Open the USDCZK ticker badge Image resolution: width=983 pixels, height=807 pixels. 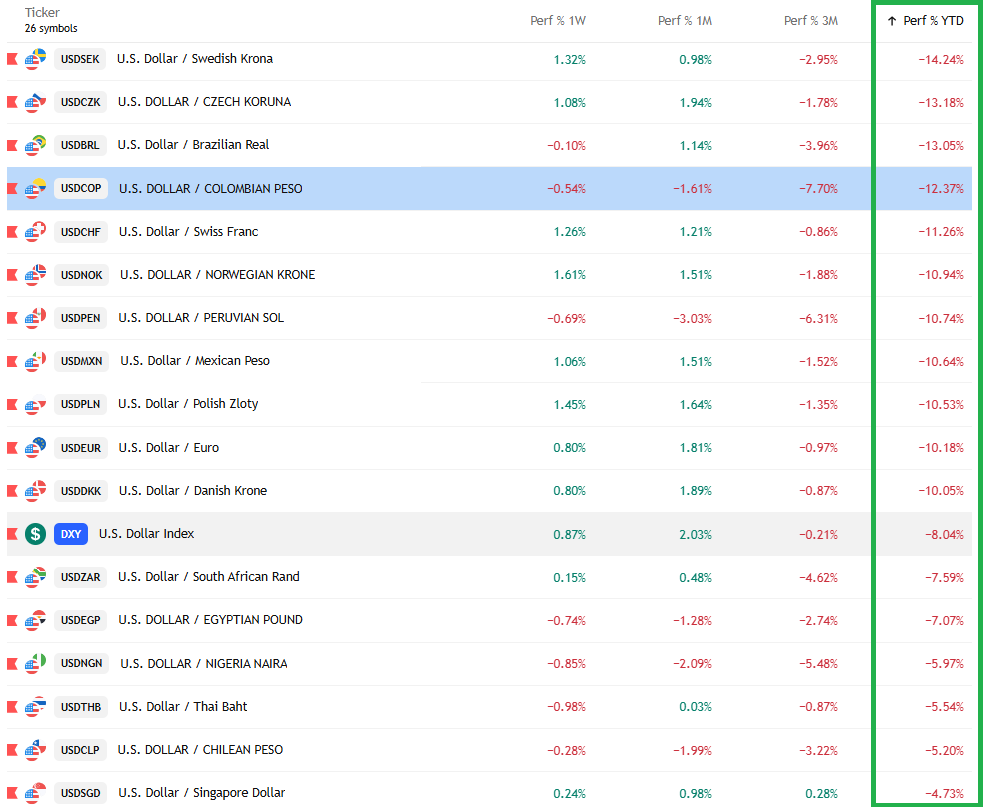80,102
